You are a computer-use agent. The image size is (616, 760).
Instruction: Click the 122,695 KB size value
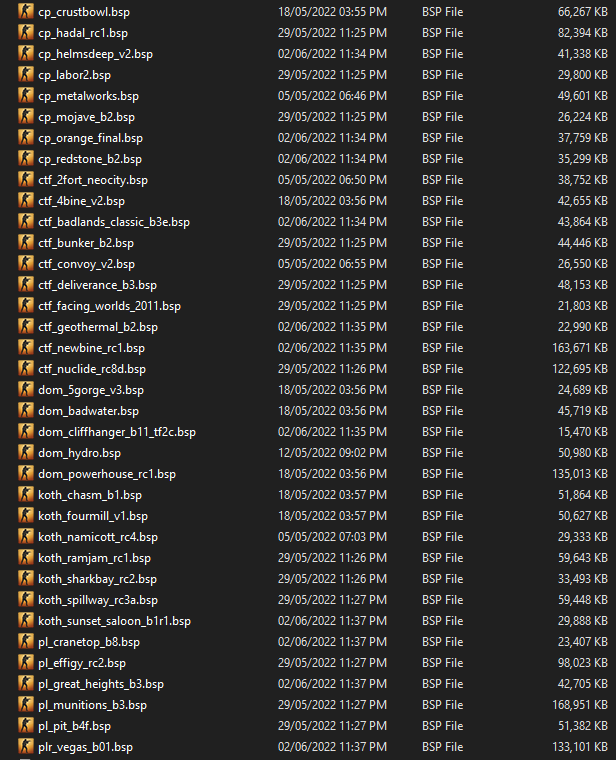(x=580, y=368)
